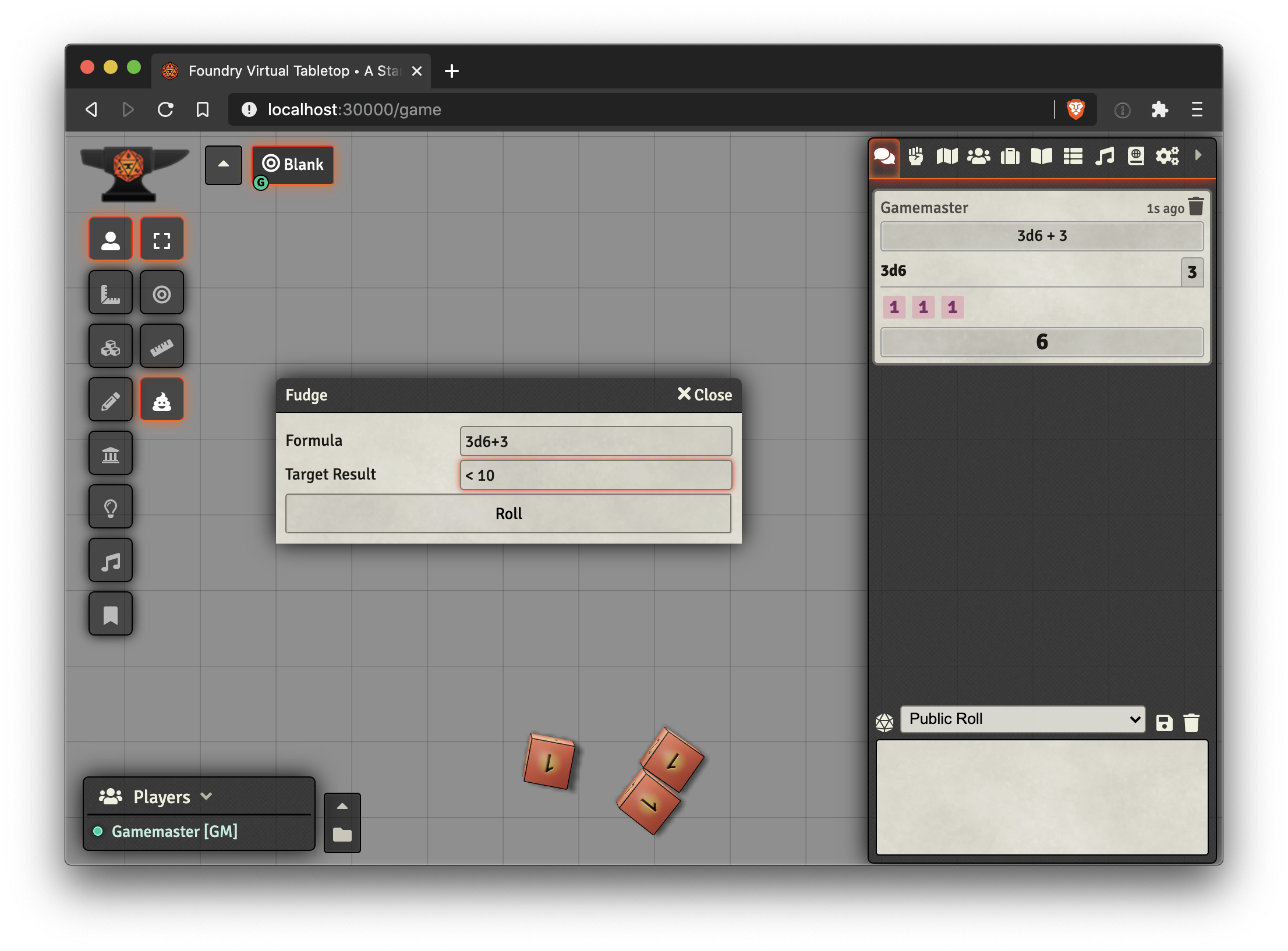
Task: Collapse the Players list chevron
Action: click(x=206, y=796)
